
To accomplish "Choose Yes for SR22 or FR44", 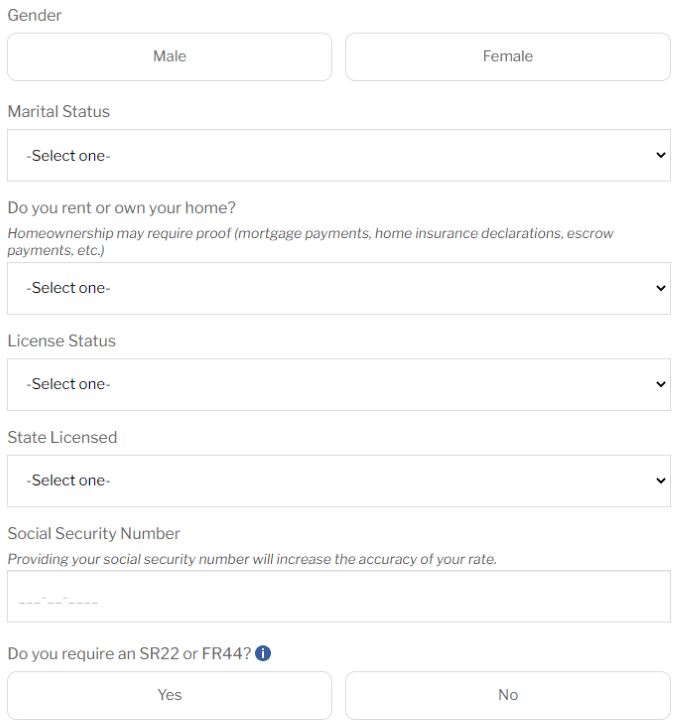I will point(169,695).
